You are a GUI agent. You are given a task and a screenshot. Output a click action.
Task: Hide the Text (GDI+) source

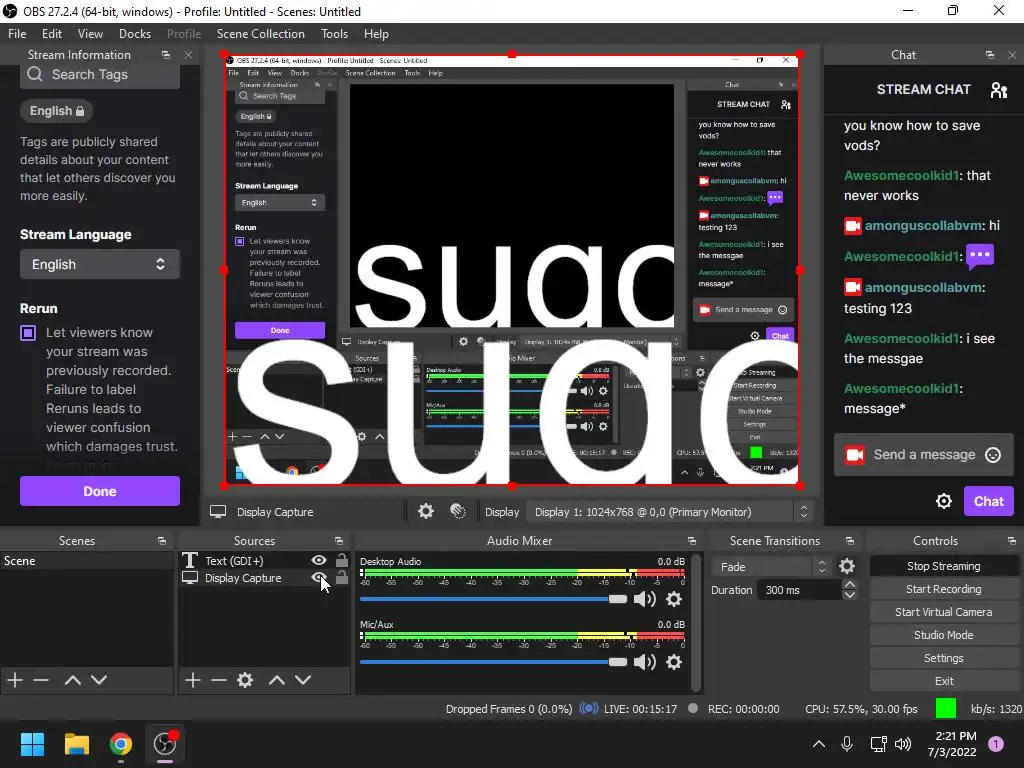click(319, 560)
